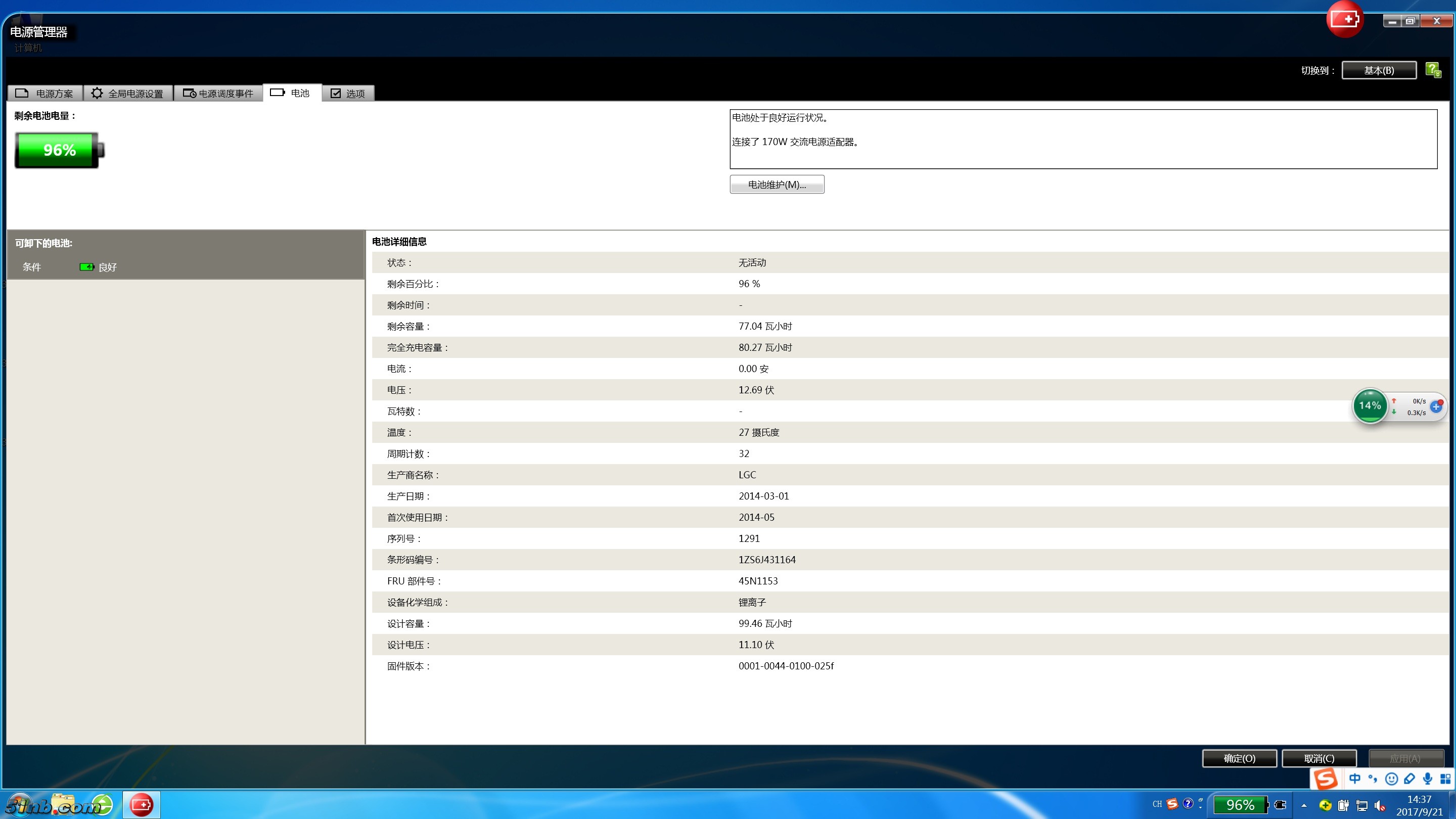
Task: Show hidden tray icons arrow
Action: click(1304, 805)
